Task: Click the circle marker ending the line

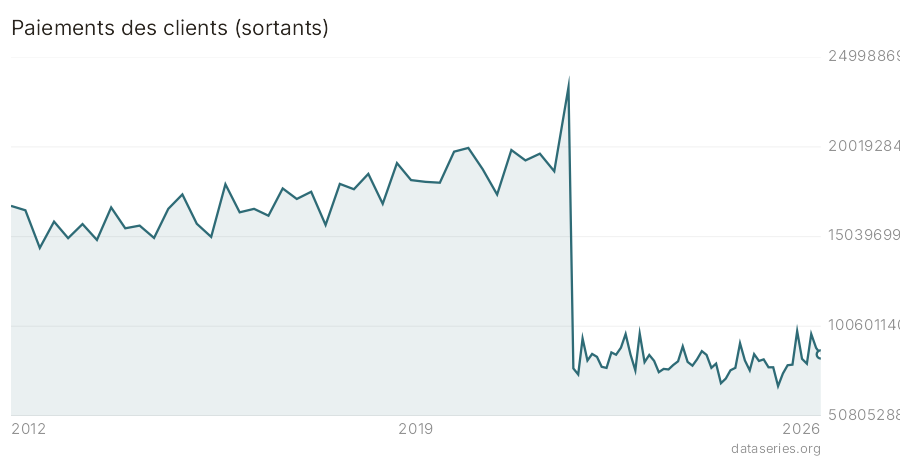Action: [x=820, y=355]
